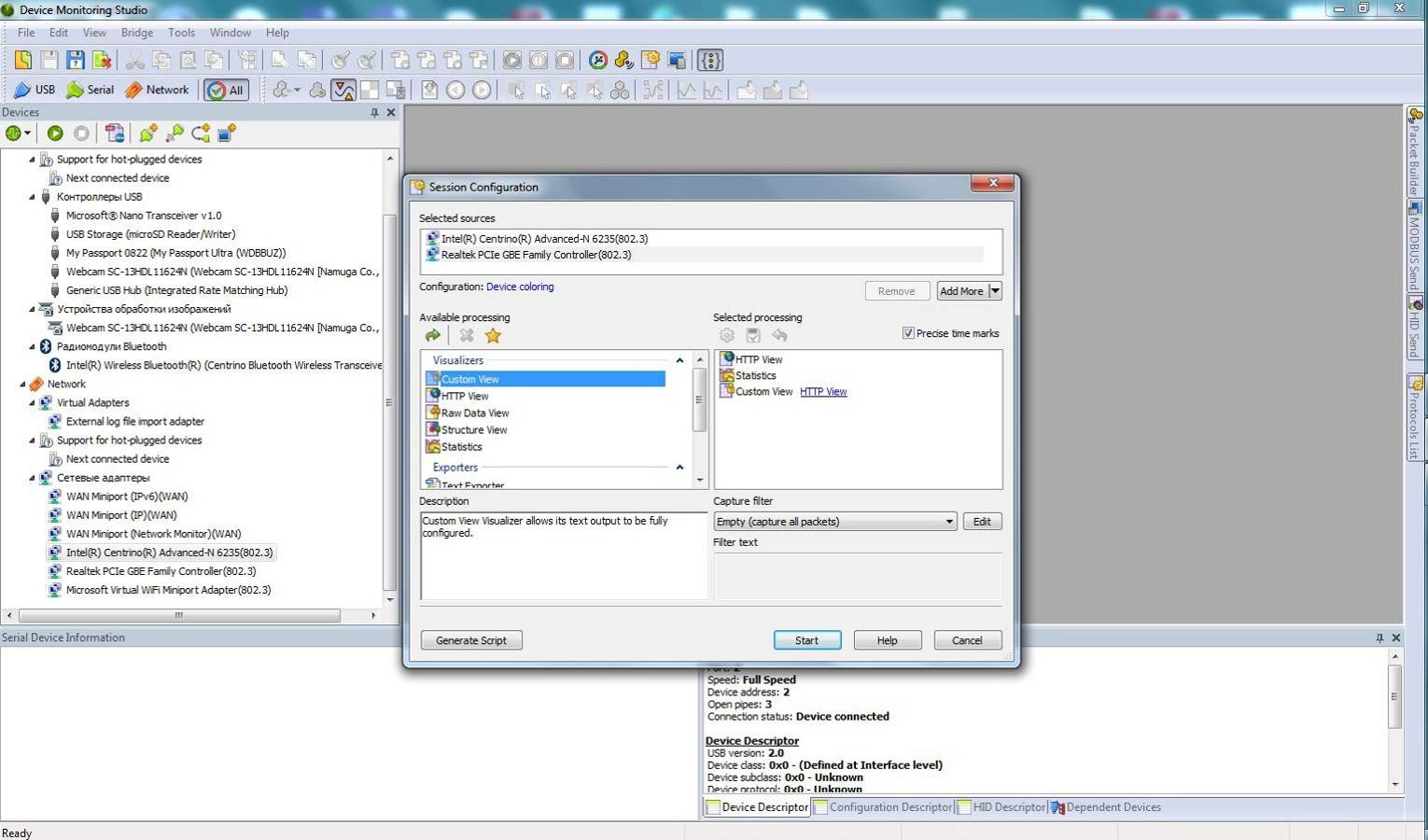Close the Serial Device Information panel
The height and width of the screenshot is (840, 1428).
tap(1396, 637)
